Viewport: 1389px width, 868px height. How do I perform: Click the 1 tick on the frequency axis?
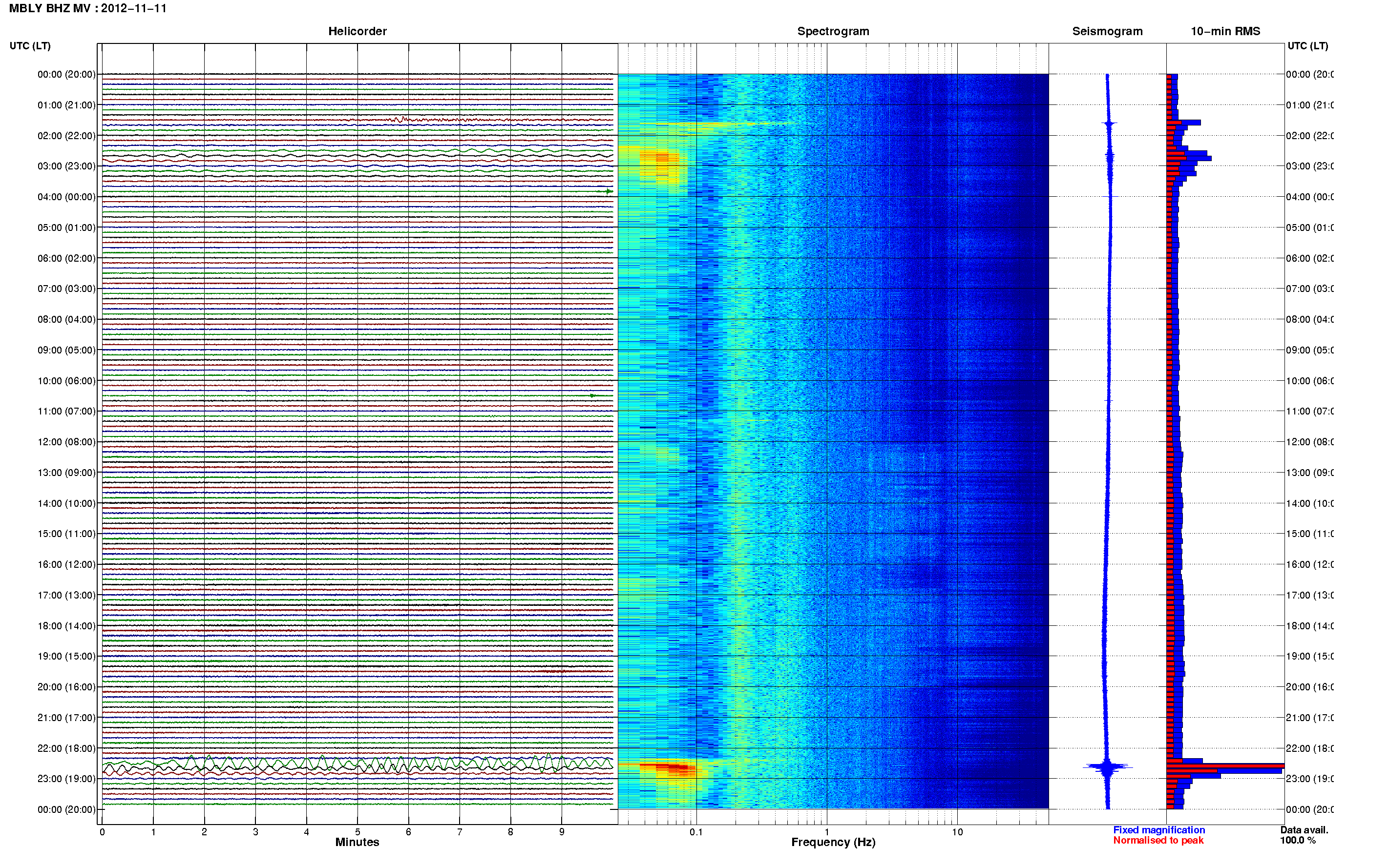coord(827,832)
